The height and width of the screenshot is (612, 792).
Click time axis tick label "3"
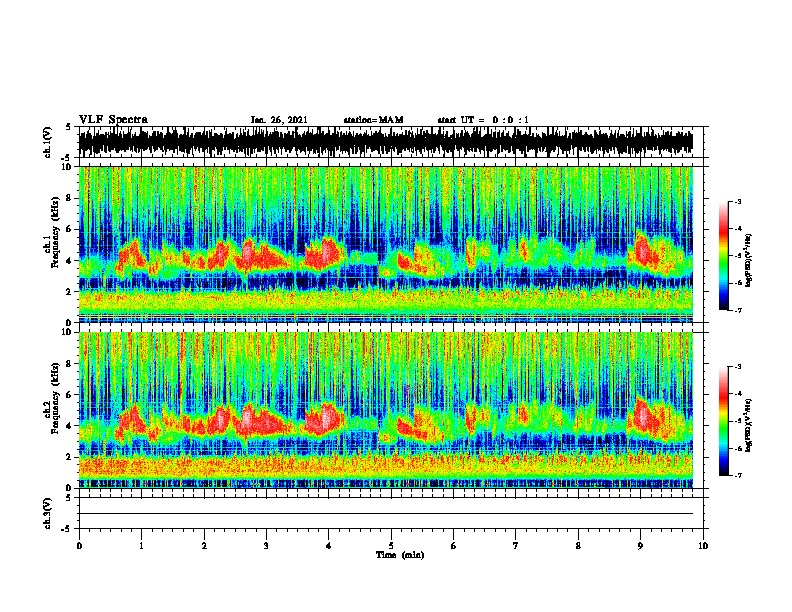[x=267, y=546]
